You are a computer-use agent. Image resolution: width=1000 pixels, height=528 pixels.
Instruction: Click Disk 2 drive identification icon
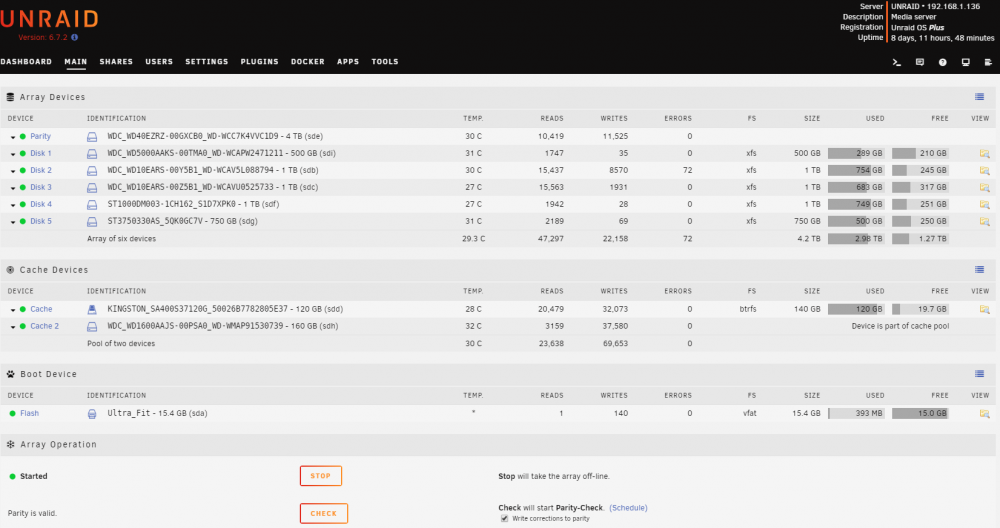(x=92, y=171)
